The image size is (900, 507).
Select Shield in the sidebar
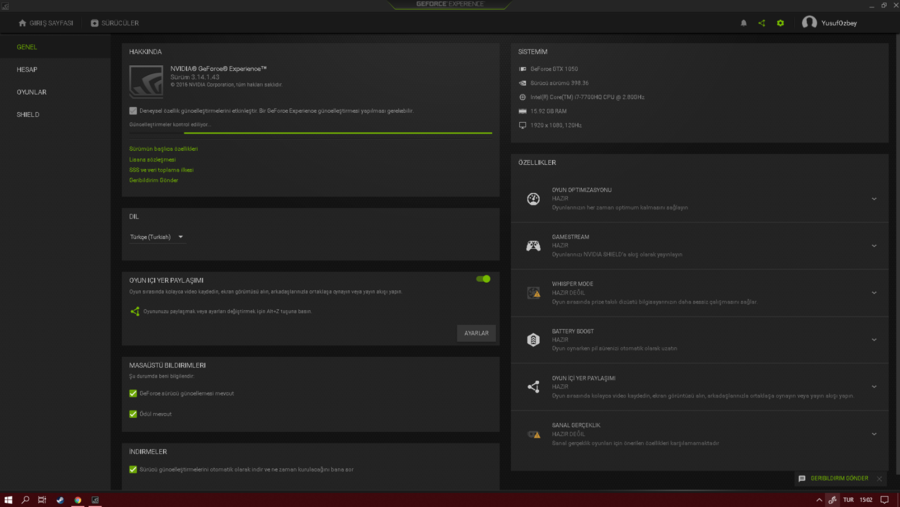(28, 114)
